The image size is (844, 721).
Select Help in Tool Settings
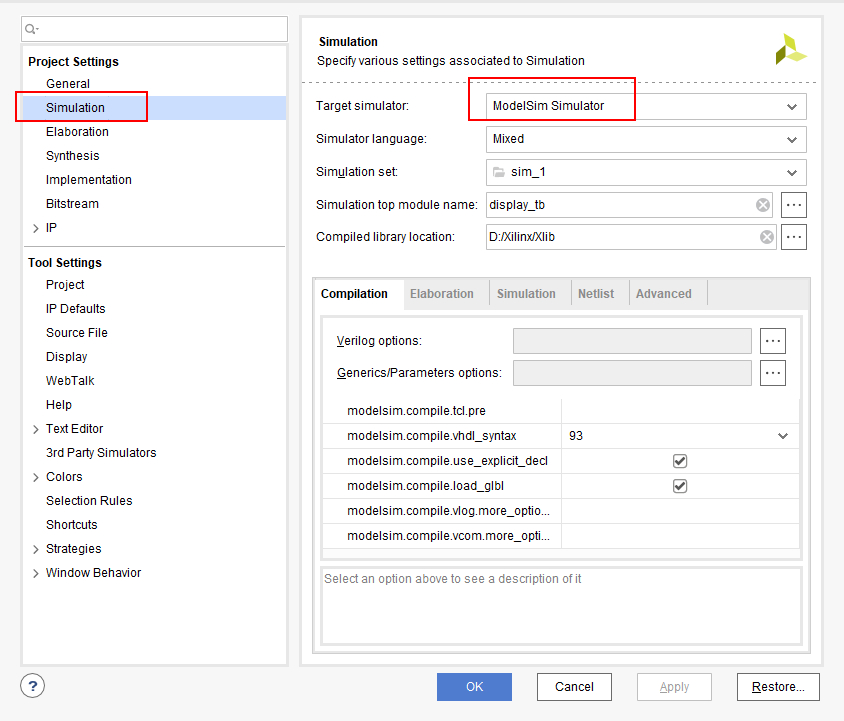[59, 405]
